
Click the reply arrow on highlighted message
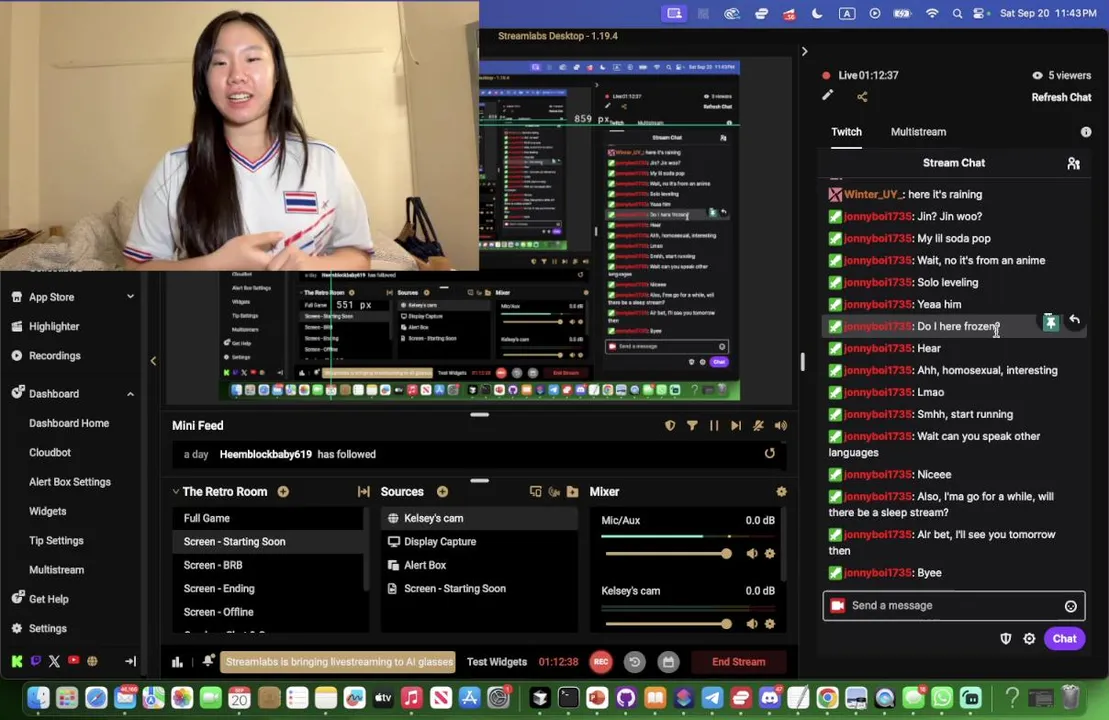pyautogui.click(x=1074, y=320)
